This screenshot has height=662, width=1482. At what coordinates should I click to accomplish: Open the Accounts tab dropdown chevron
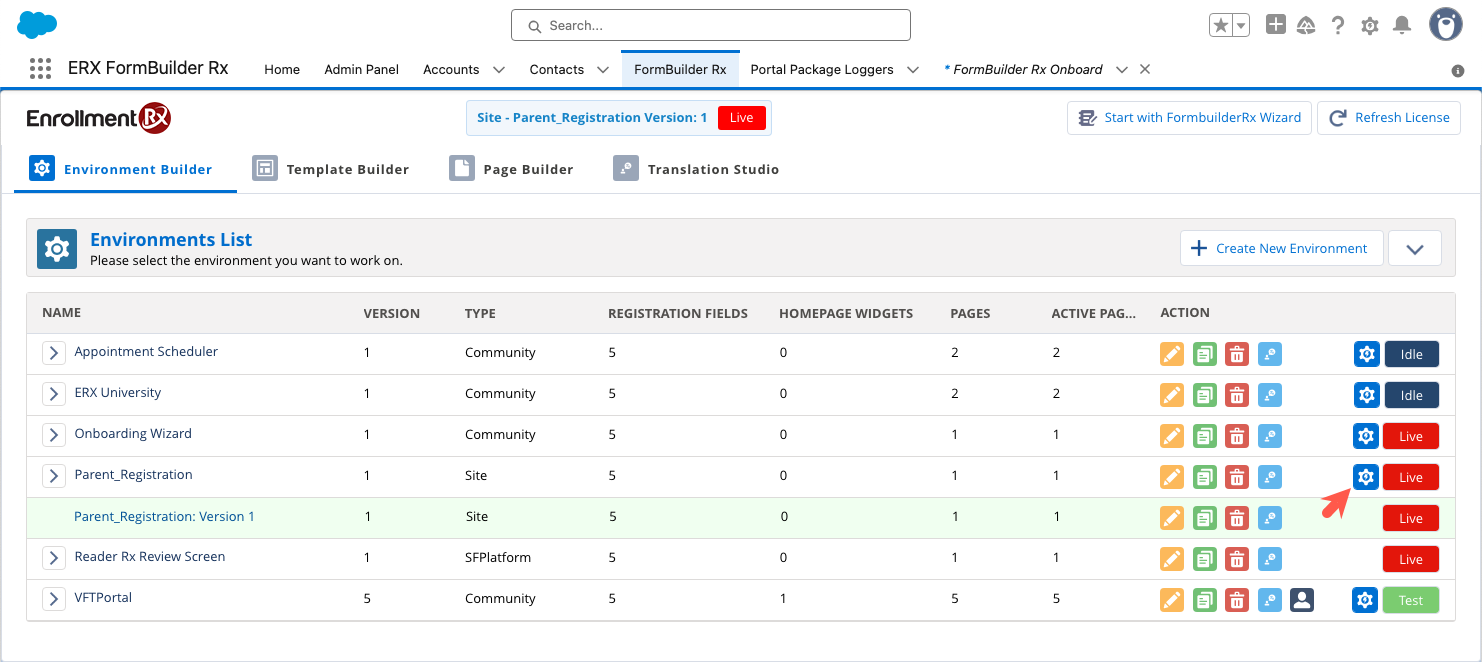pyautogui.click(x=499, y=70)
